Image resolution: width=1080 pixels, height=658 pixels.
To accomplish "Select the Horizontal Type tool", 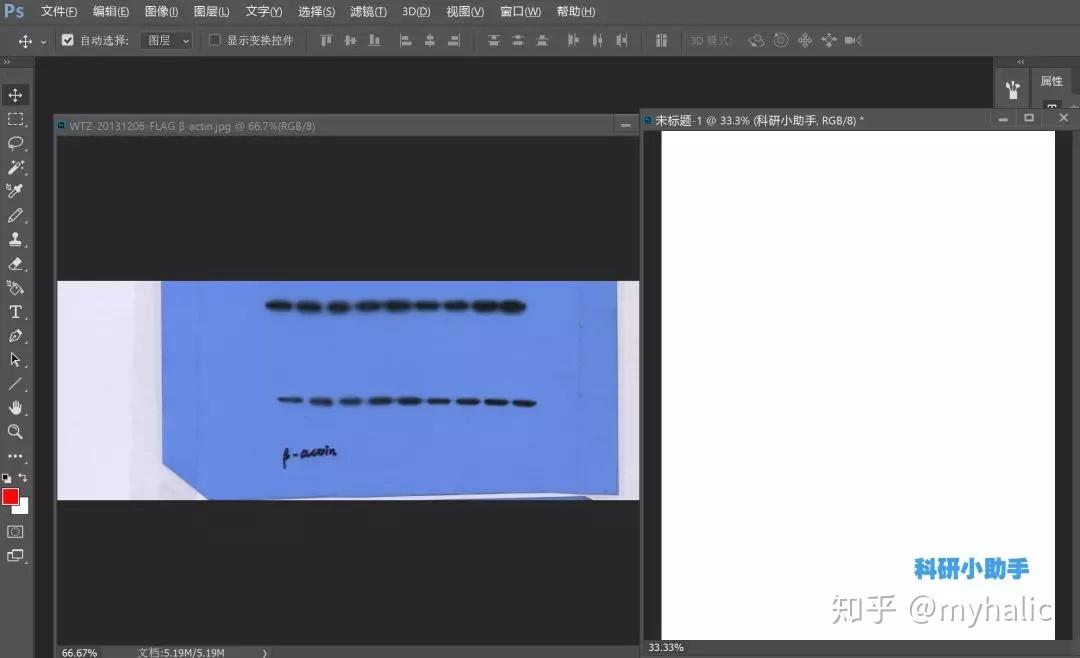I will (x=15, y=311).
